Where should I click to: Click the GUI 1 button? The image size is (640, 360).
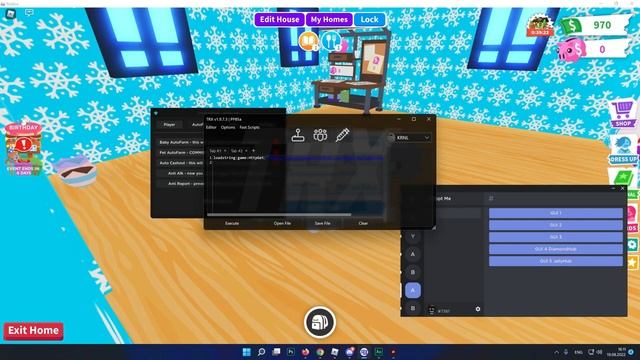pyautogui.click(x=556, y=213)
